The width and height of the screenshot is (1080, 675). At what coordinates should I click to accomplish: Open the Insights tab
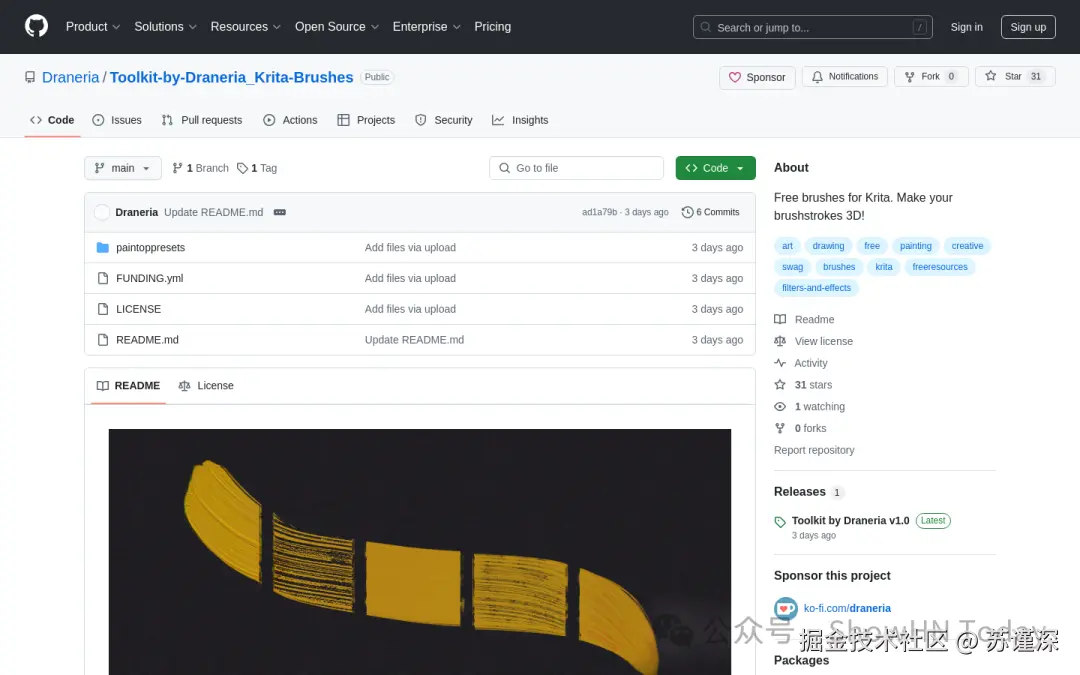[520, 120]
